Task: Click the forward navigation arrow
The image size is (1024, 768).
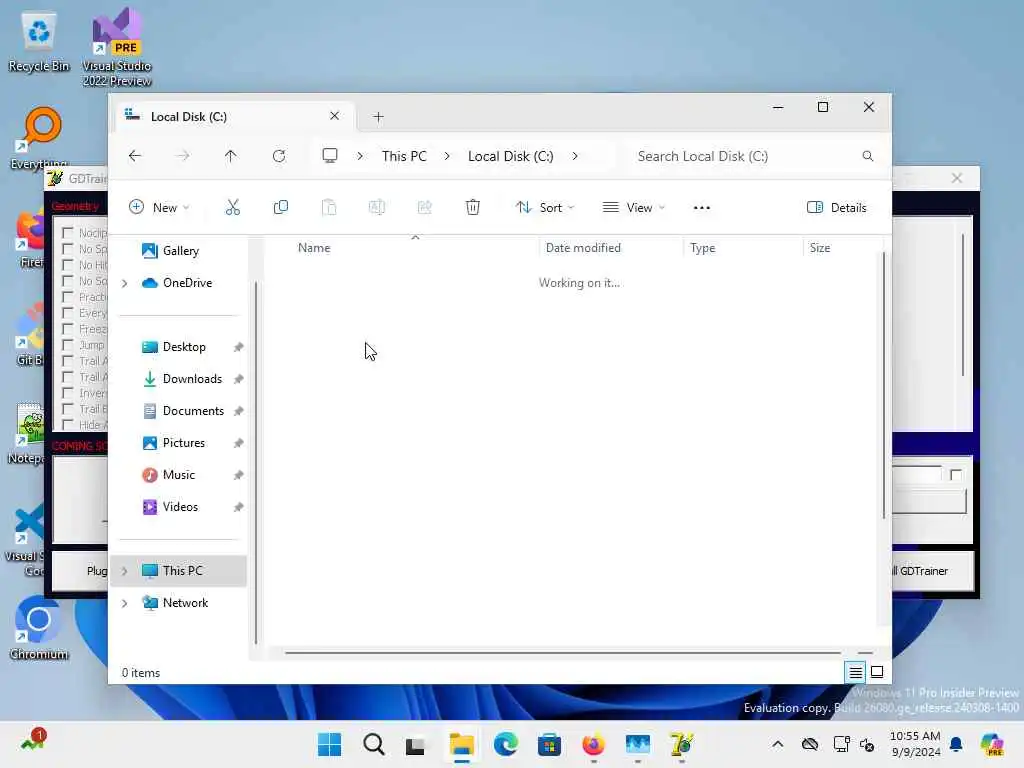Action: 183,156
